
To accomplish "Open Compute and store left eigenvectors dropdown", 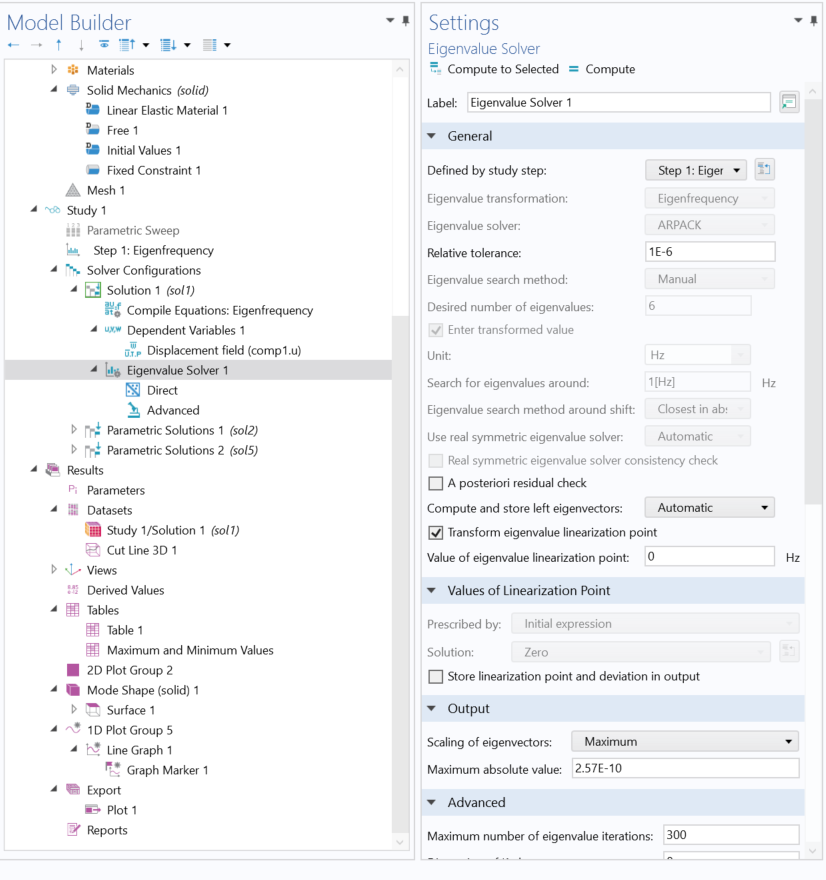I will [x=709, y=507].
